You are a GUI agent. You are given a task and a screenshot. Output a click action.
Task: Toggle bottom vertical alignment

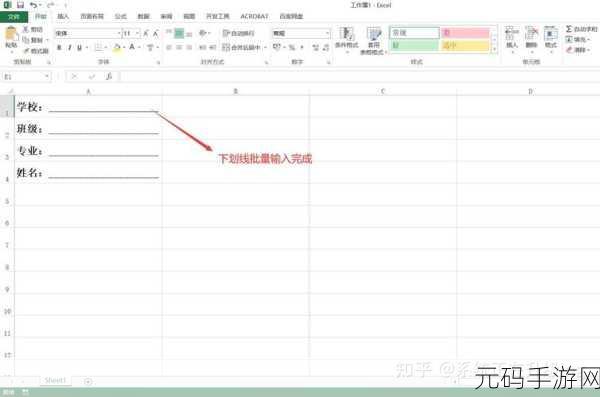pyautogui.click(x=189, y=34)
